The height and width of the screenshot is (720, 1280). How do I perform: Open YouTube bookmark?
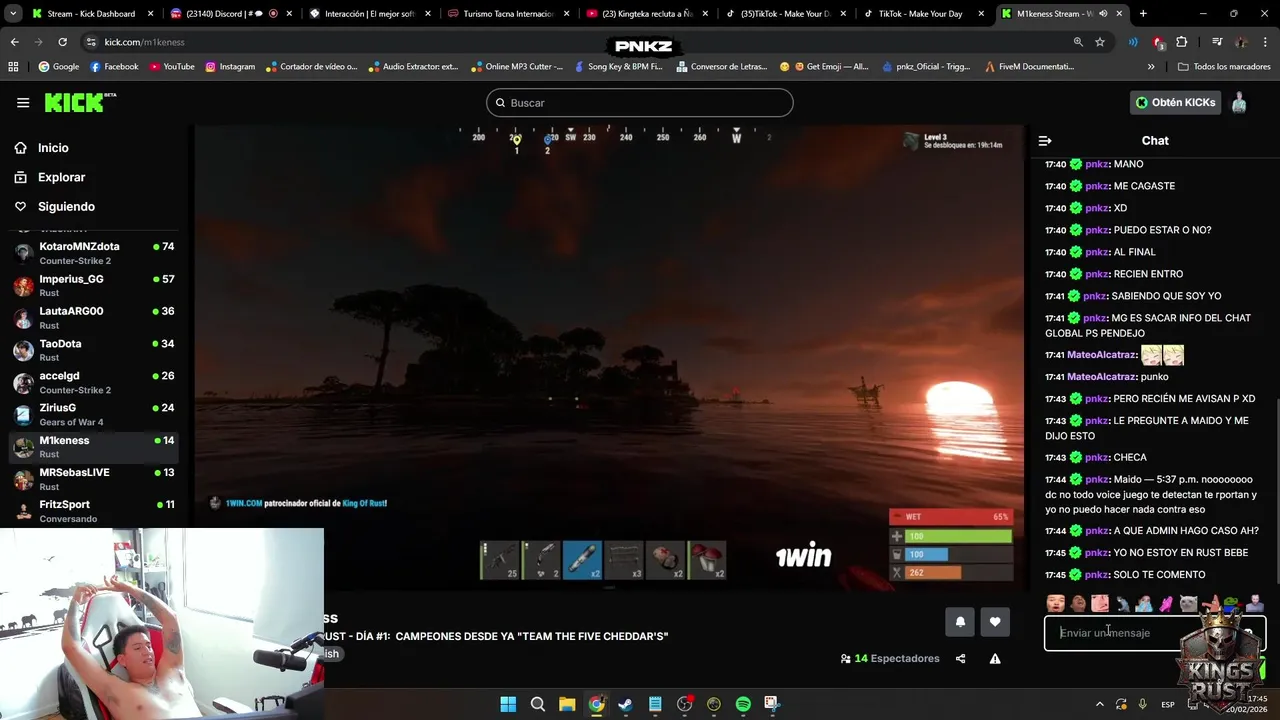pyautogui.click(x=172, y=67)
